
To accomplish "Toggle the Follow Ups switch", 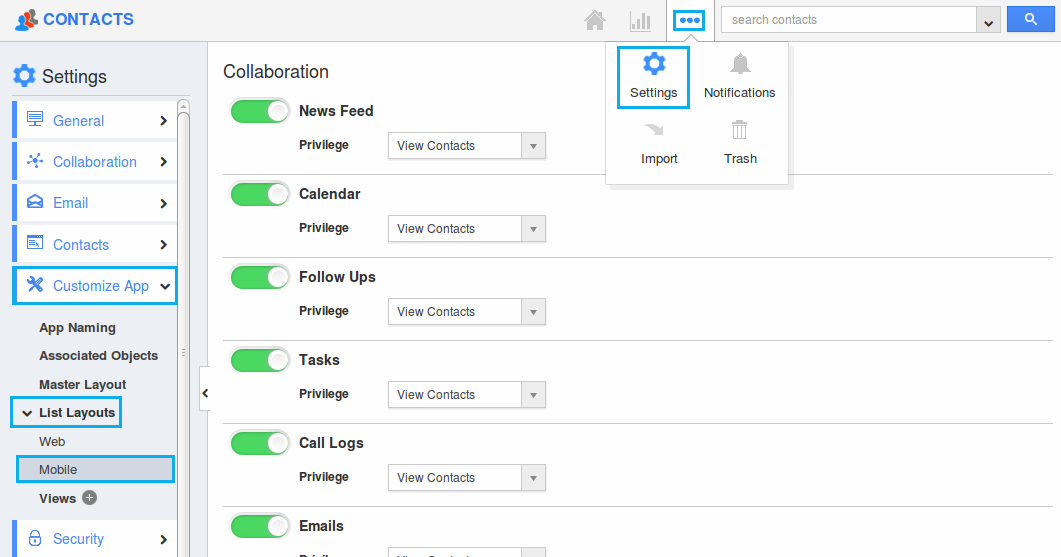I will tap(260, 277).
